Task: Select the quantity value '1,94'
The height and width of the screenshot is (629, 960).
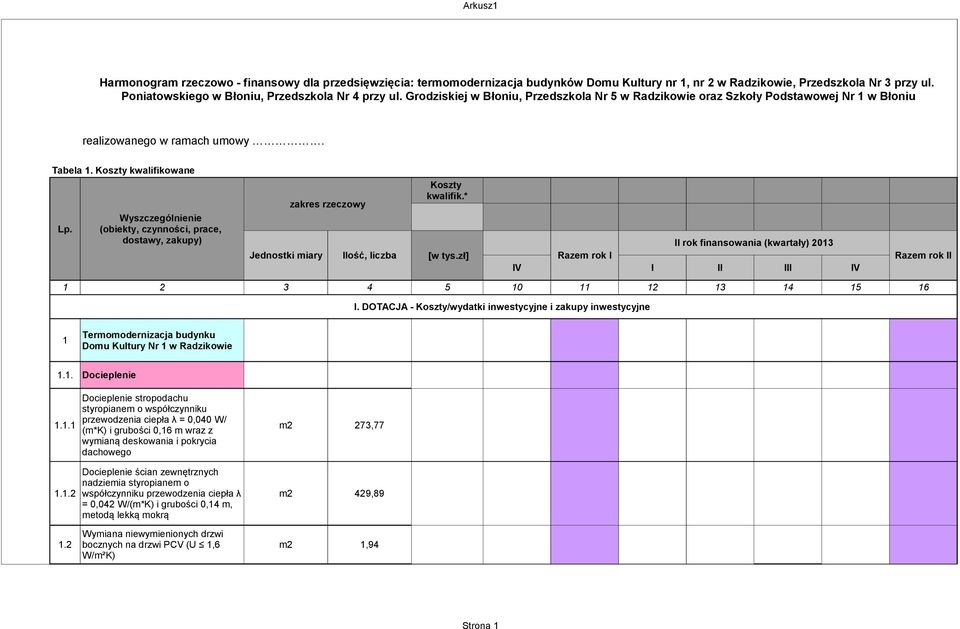Action: coord(369,544)
